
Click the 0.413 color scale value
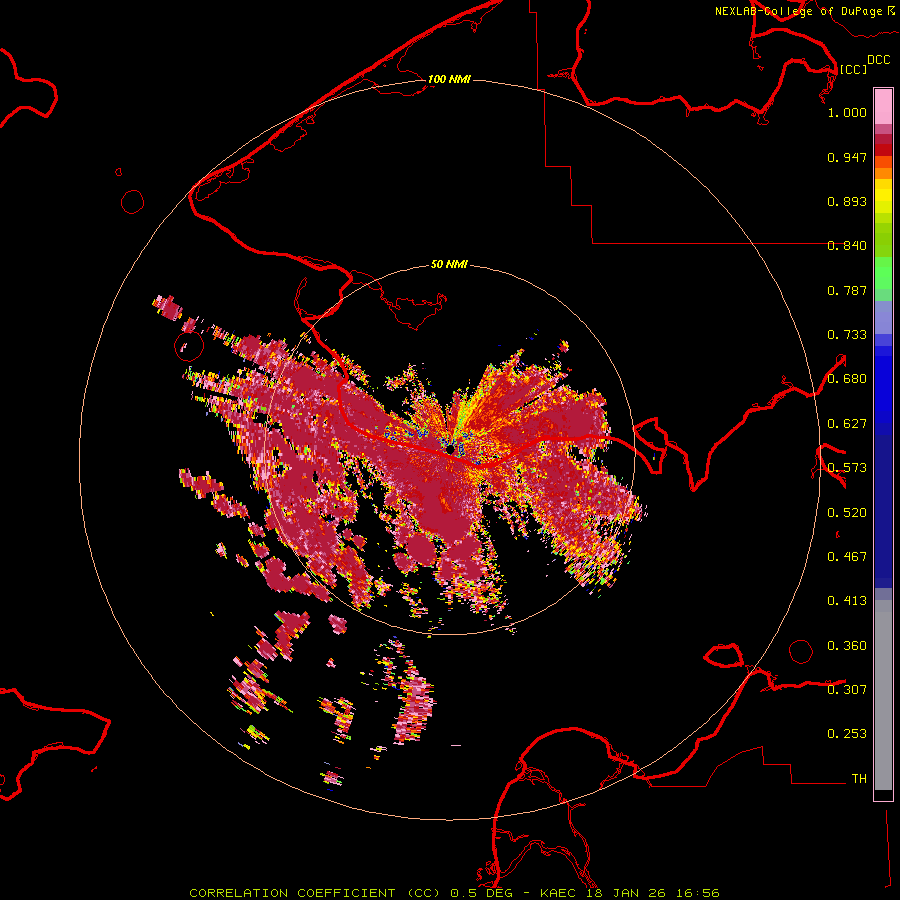pos(847,601)
